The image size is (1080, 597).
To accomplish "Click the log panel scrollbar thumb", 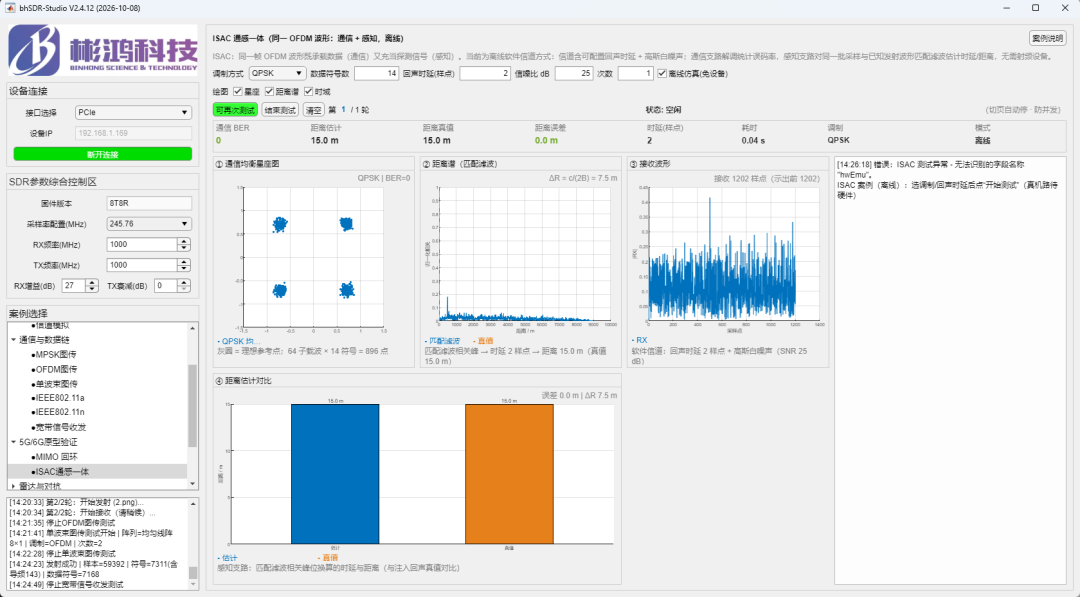I will click(193, 573).
